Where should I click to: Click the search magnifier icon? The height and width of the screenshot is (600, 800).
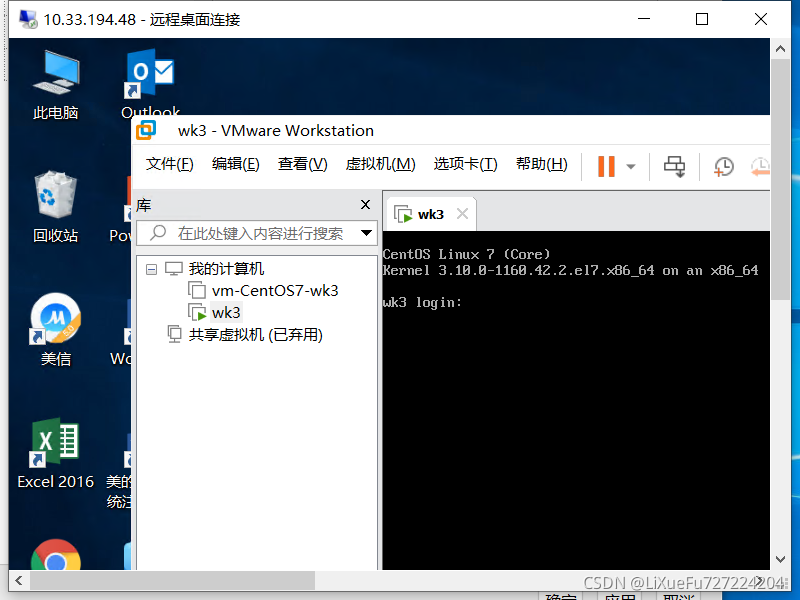pos(158,233)
